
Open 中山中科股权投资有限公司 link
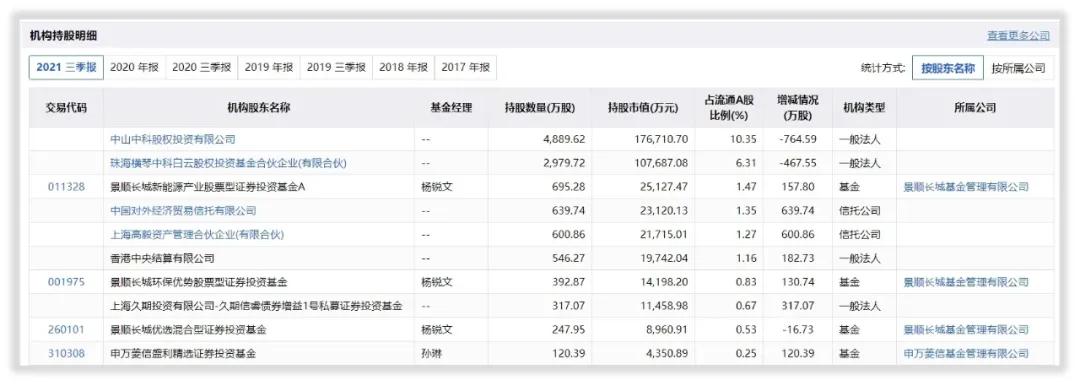pos(173,139)
